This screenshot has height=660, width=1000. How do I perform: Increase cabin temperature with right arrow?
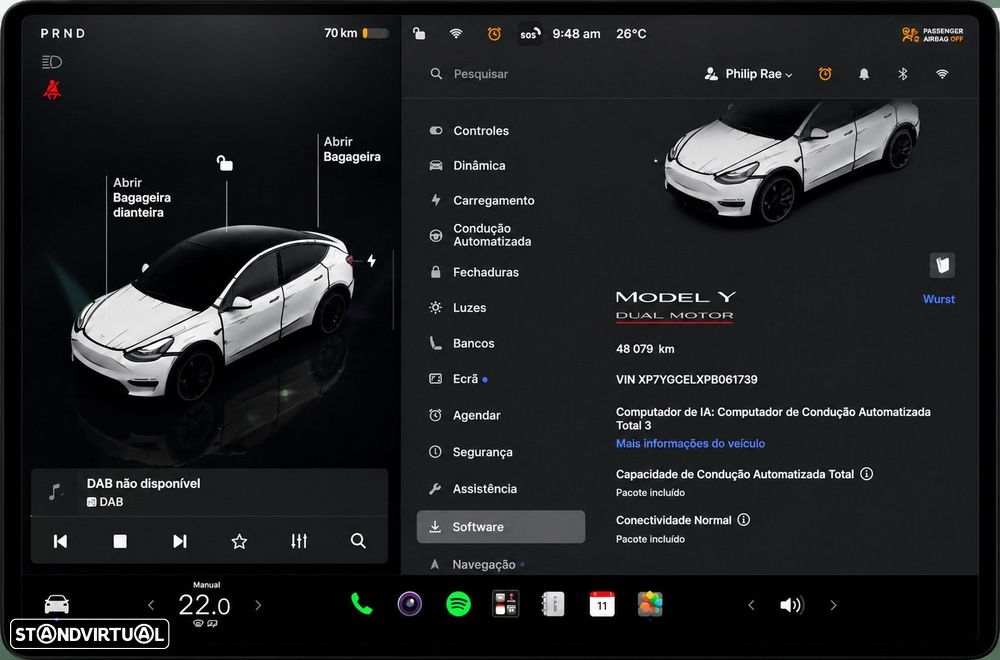(x=258, y=605)
